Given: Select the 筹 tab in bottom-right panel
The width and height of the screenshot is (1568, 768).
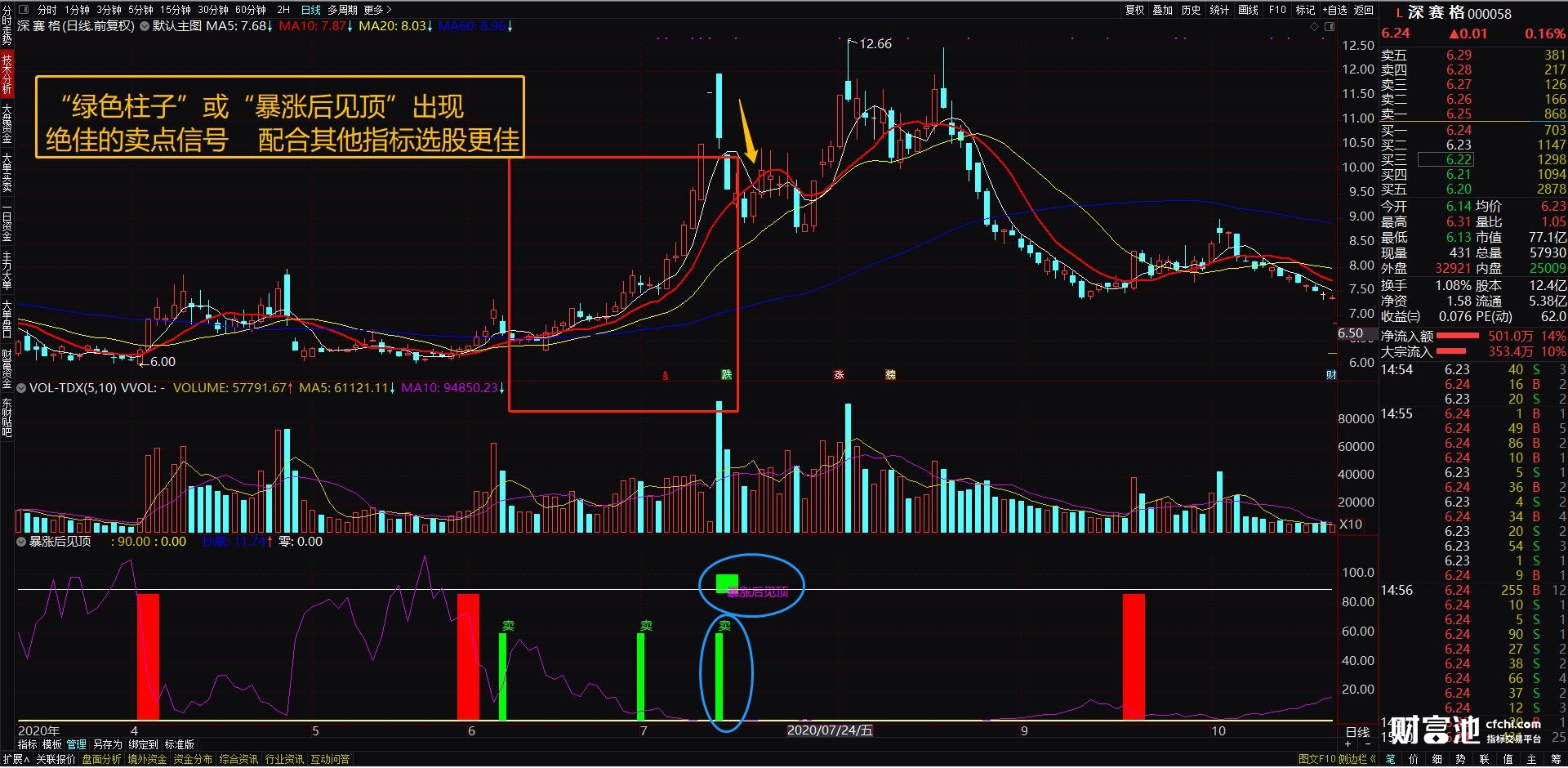Looking at the screenshot, I should tap(1556, 760).
